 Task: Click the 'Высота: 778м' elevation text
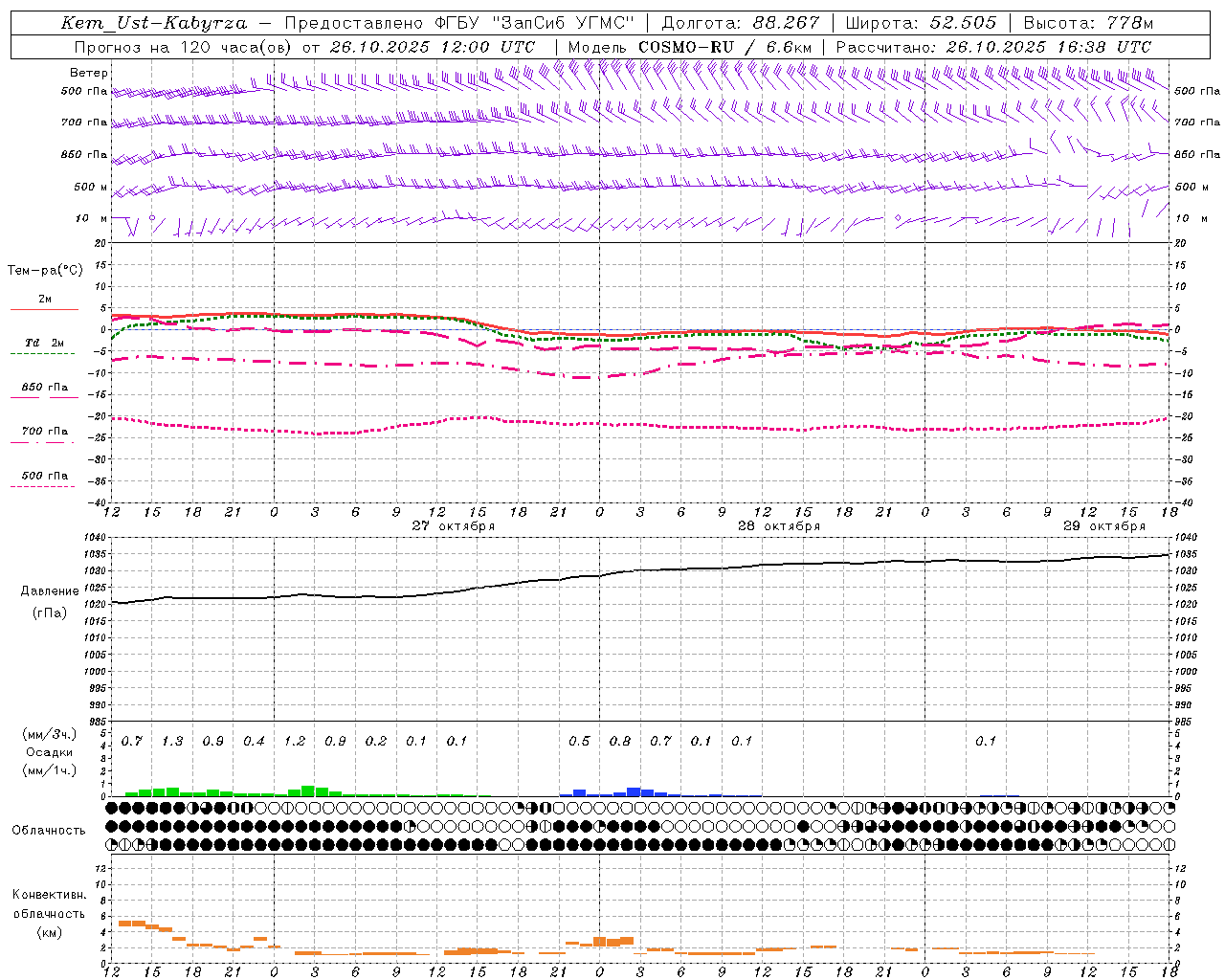[1088, 23]
